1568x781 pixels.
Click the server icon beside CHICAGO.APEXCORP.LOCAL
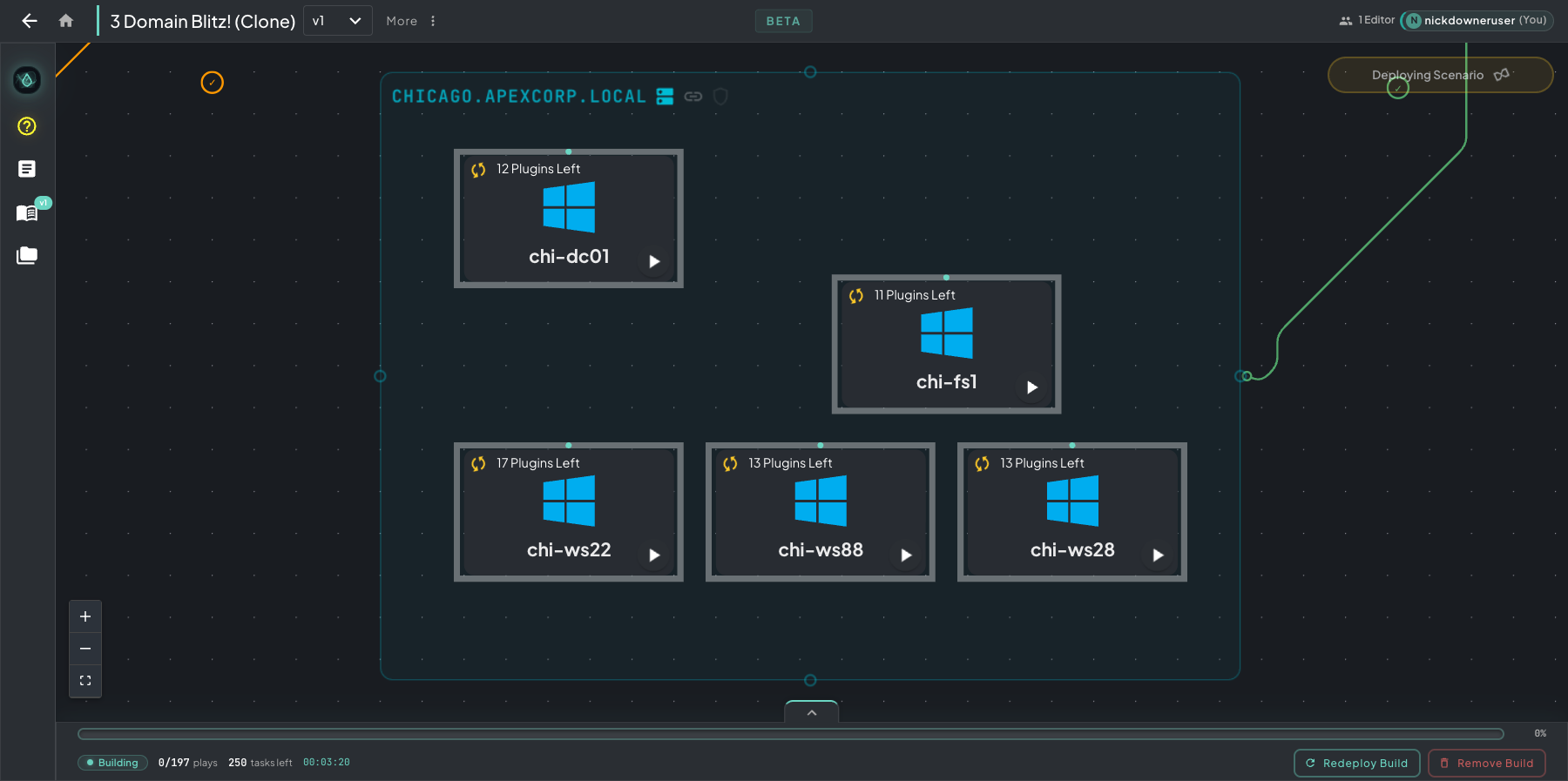(665, 97)
